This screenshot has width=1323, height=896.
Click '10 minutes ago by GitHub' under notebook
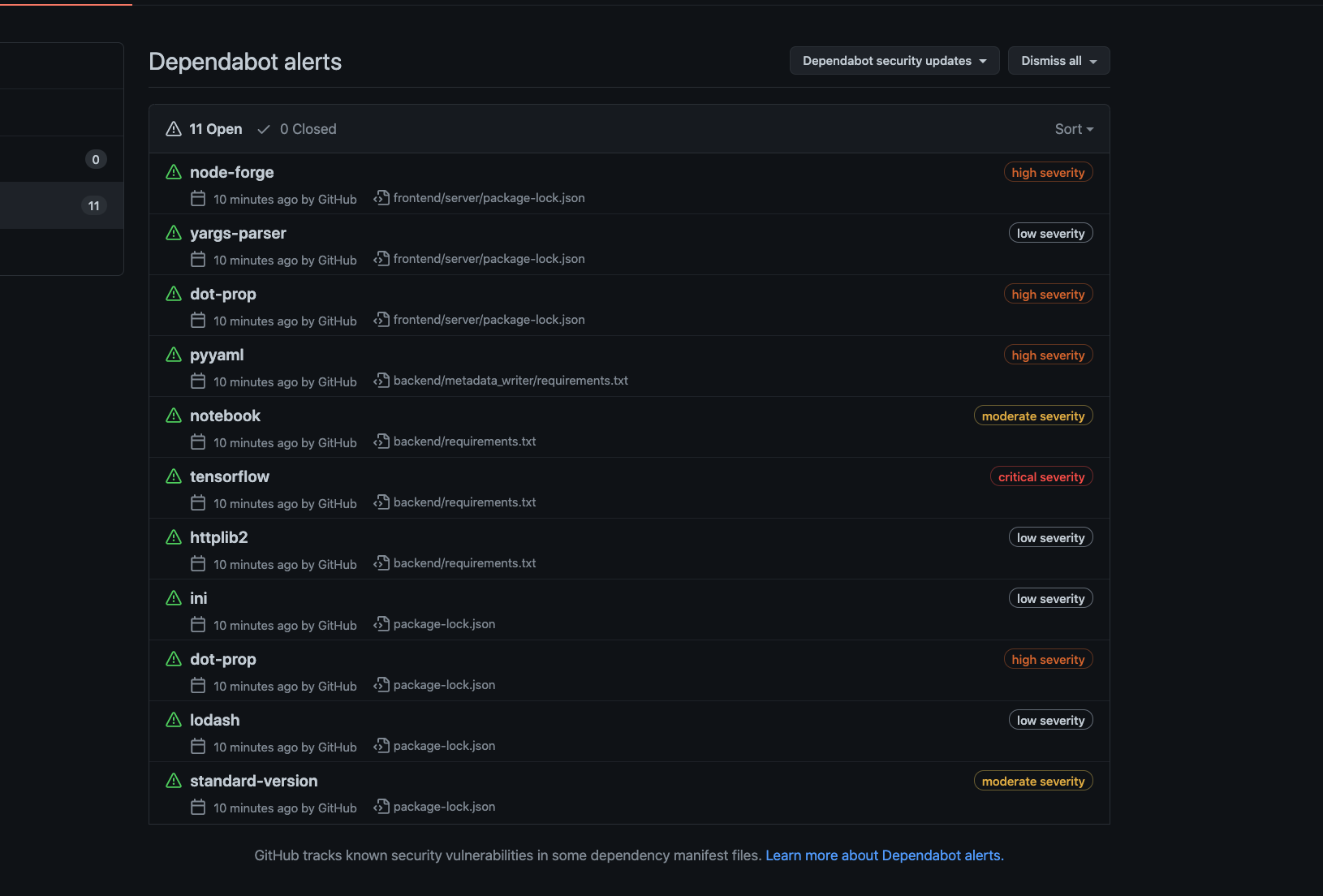point(285,442)
